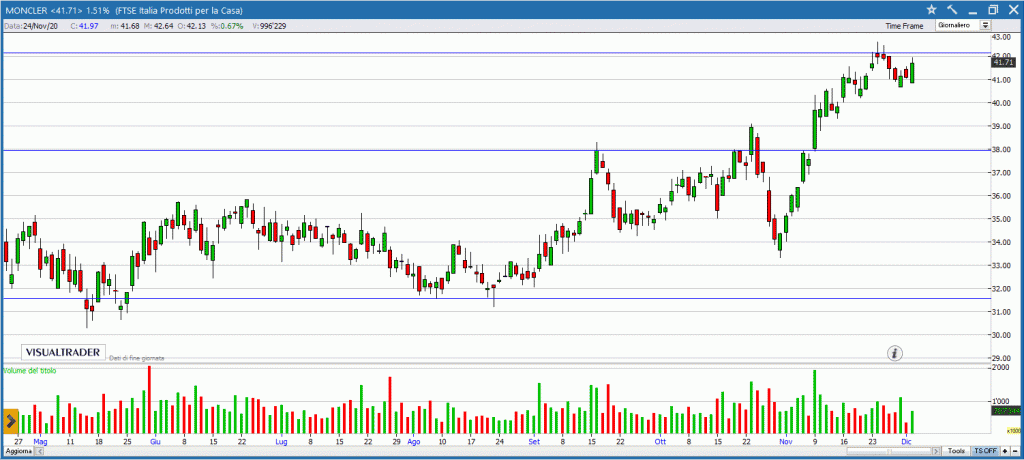Click the 'Giu' month label on time axis

(x=155, y=442)
